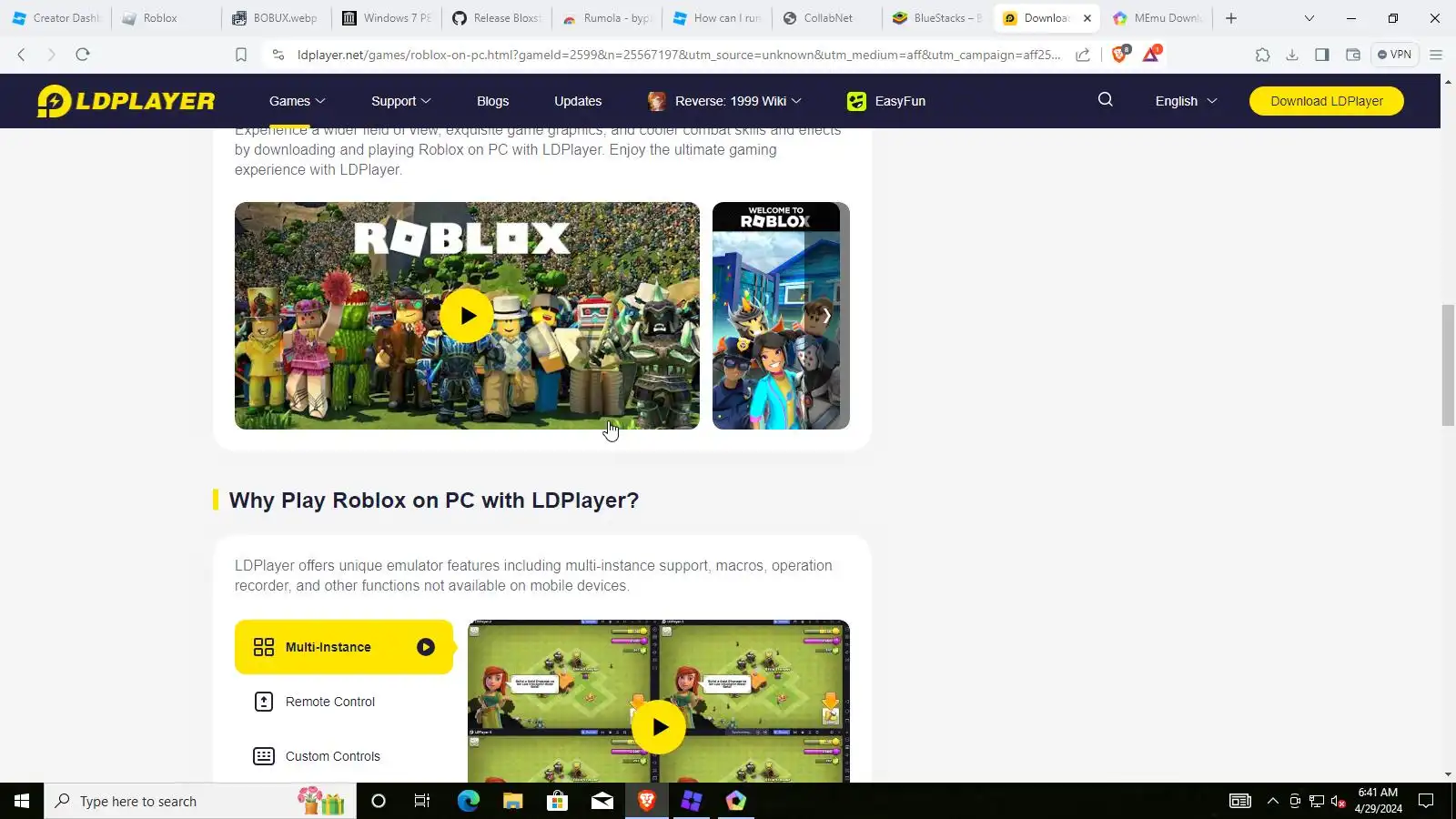1456x819 pixels.
Task: Switch to the Creator Dashboard tab
Action: [x=56, y=18]
